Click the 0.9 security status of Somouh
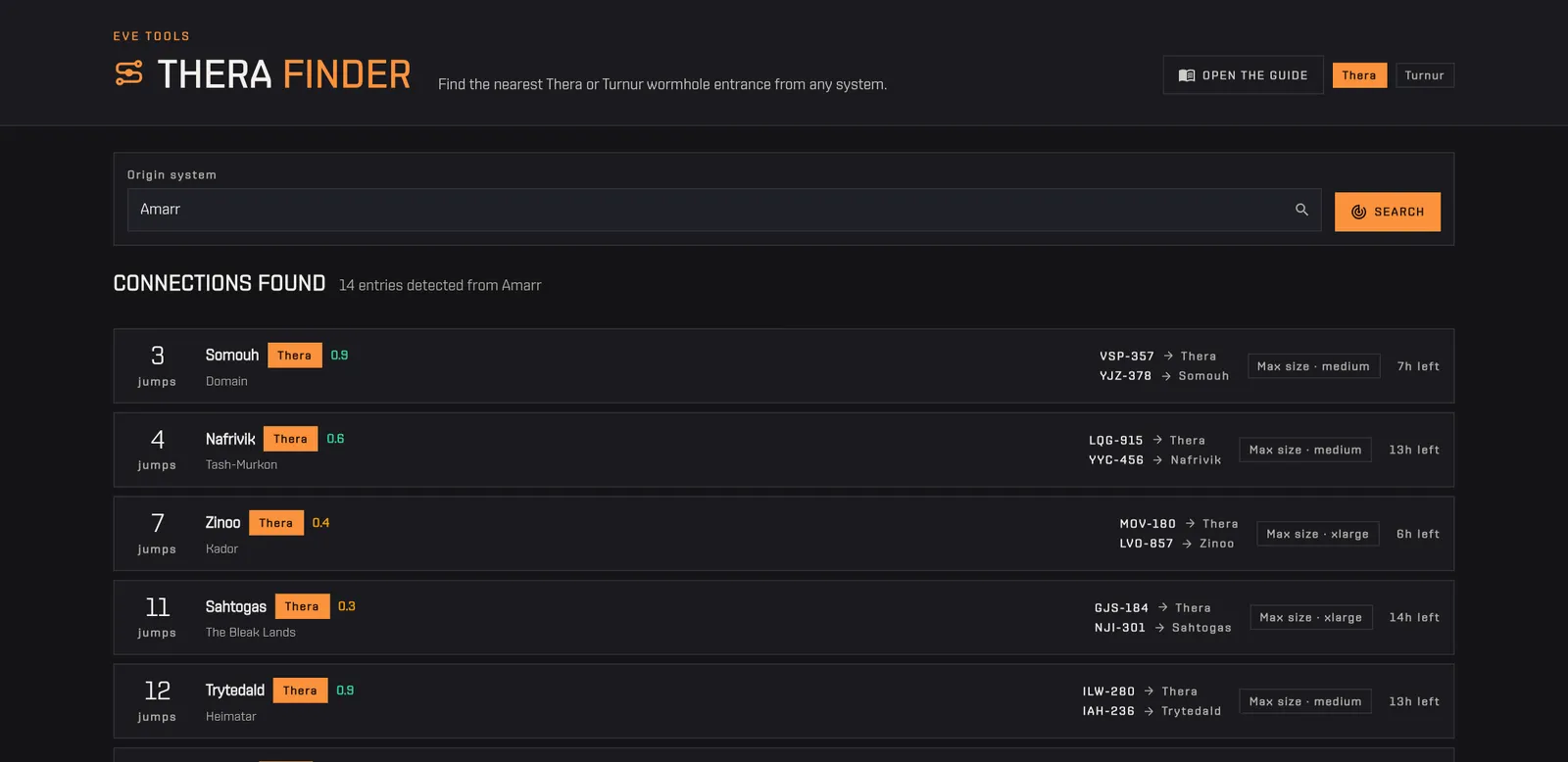The height and width of the screenshot is (762, 1568). click(x=339, y=356)
